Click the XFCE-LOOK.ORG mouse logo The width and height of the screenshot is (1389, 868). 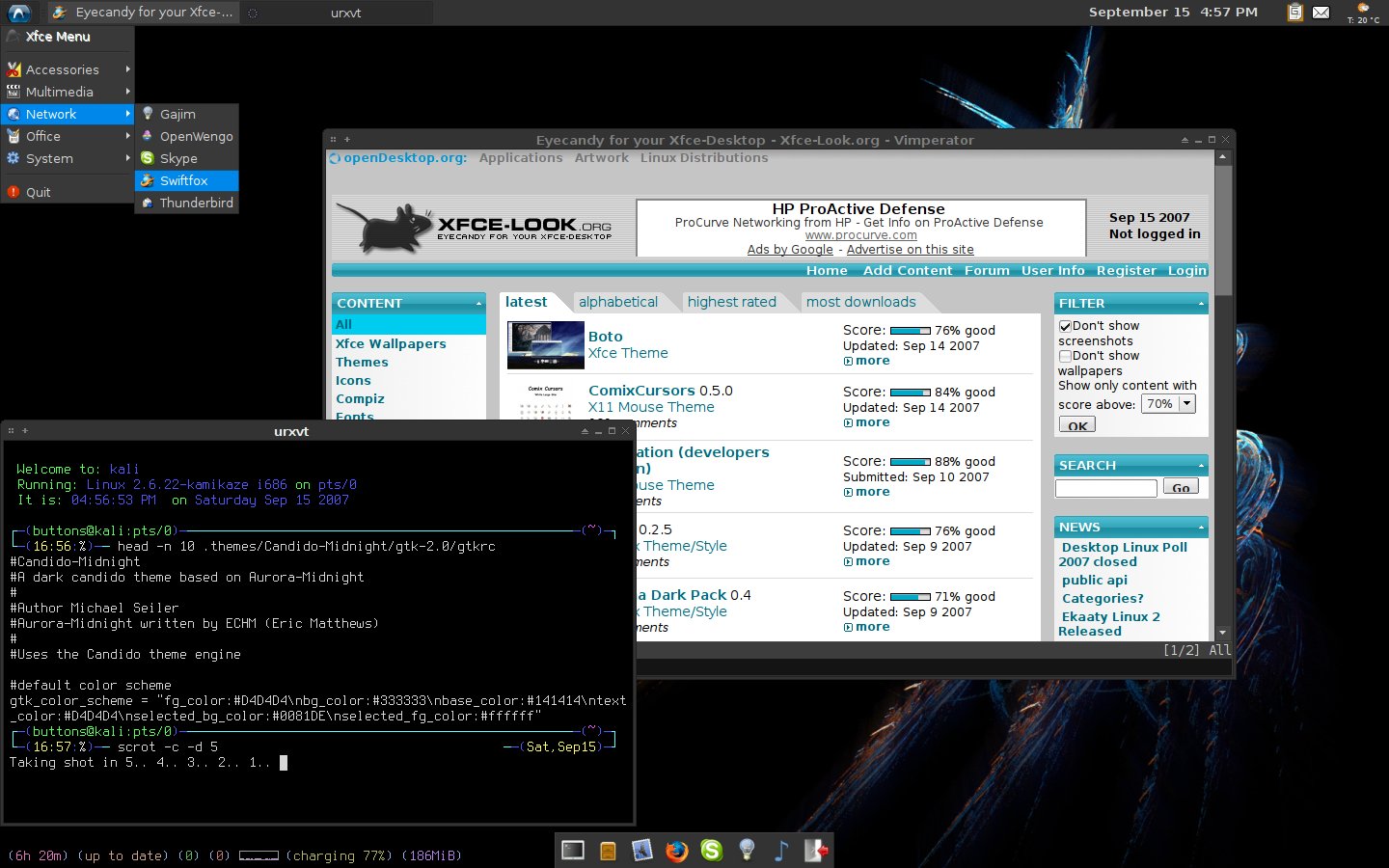[474, 228]
